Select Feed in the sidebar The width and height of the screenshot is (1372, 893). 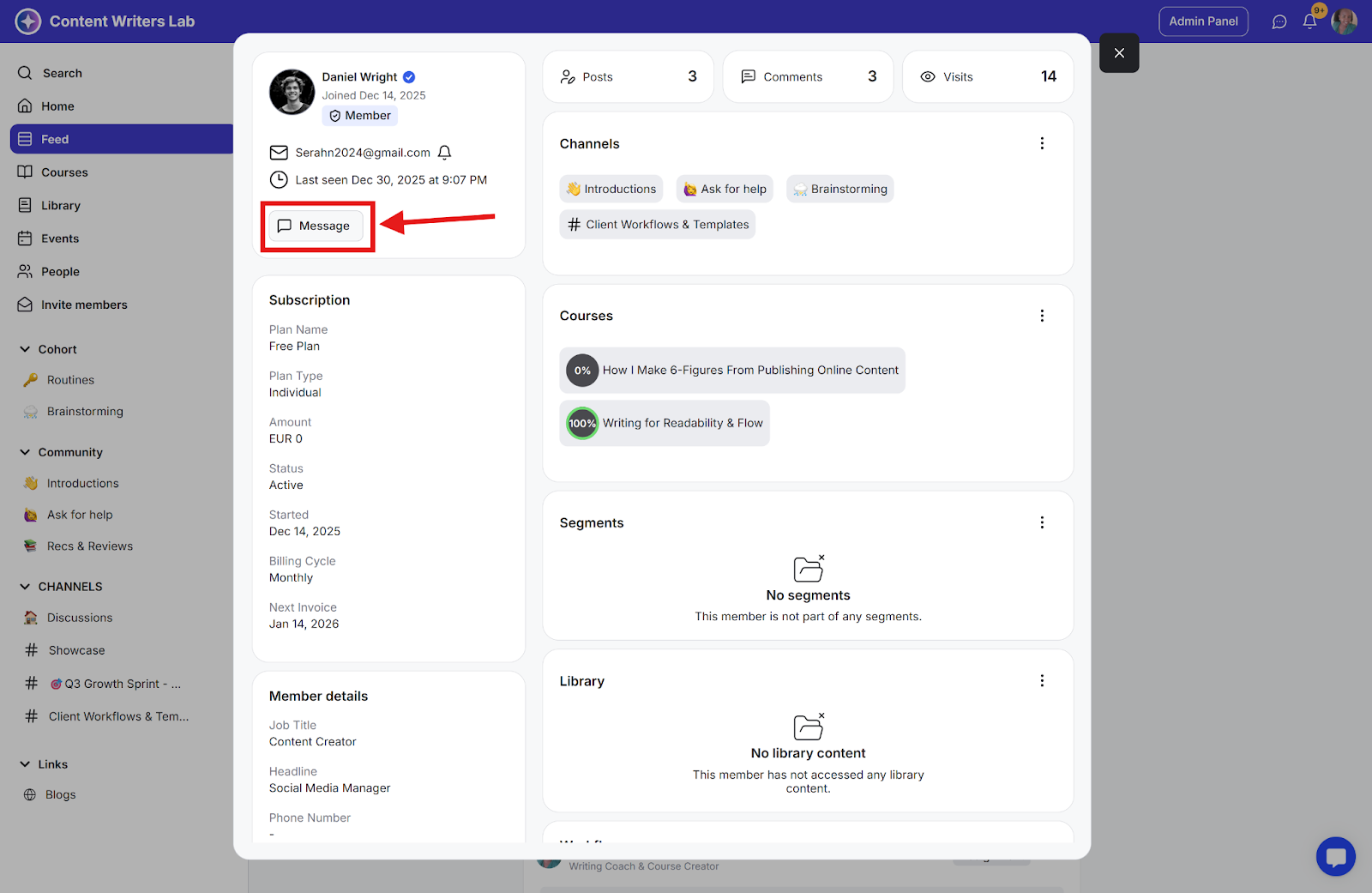(x=122, y=139)
